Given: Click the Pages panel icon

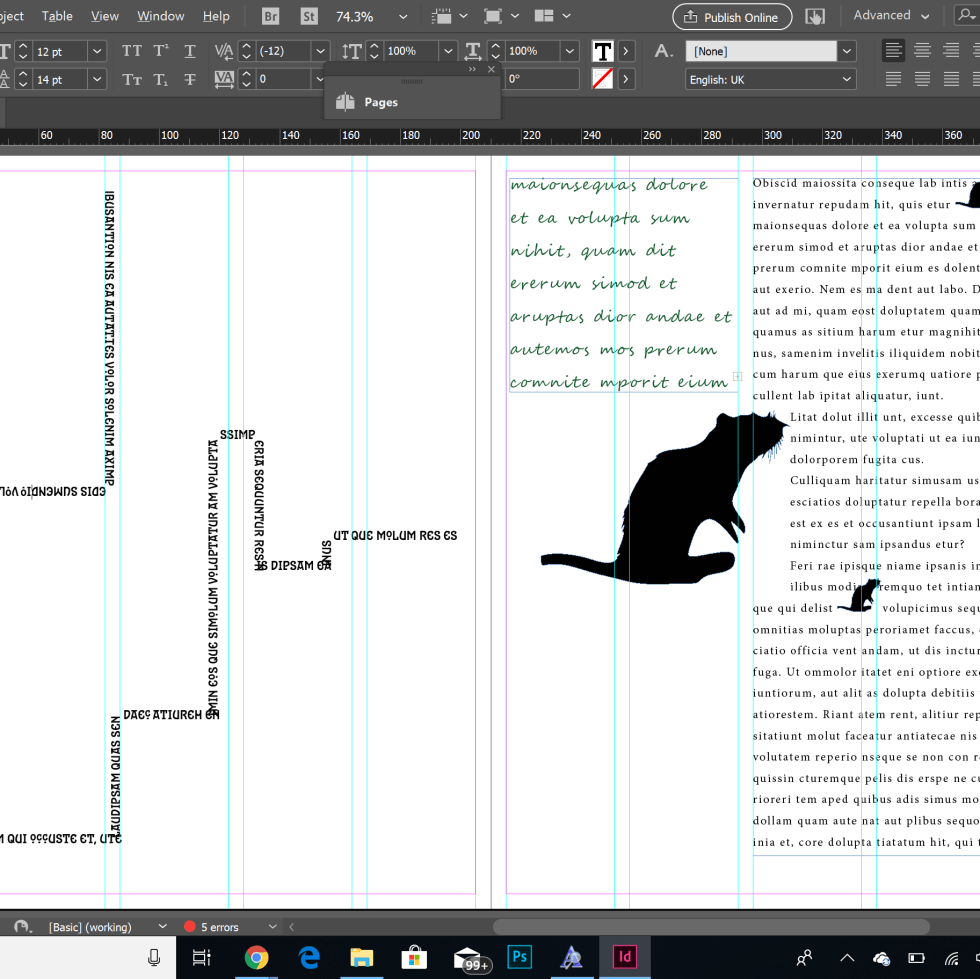Looking at the screenshot, I should 346,102.
